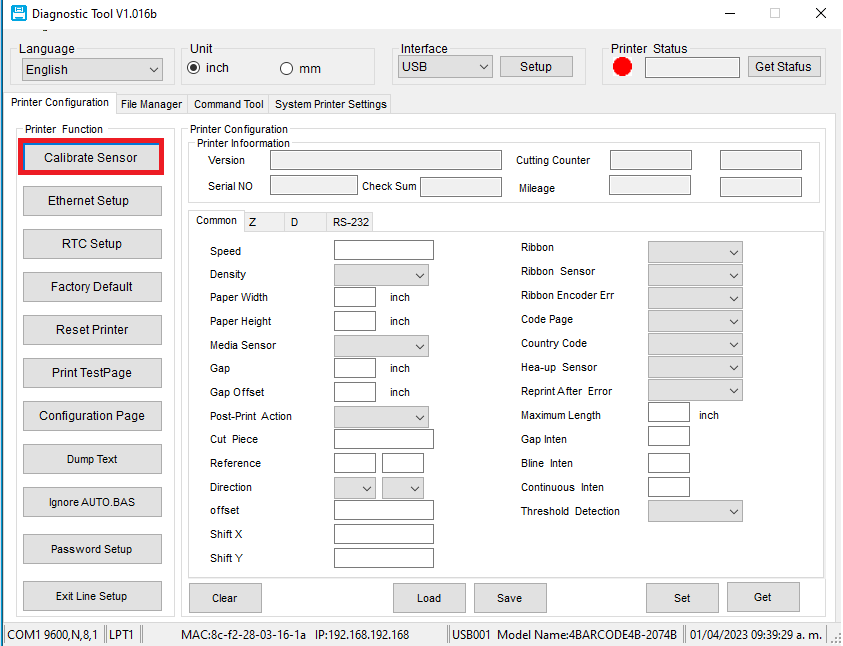Screen dimensions: 843x646
Task: Expand the Hea-up Sensor dropdown
Action: (695, 368)
